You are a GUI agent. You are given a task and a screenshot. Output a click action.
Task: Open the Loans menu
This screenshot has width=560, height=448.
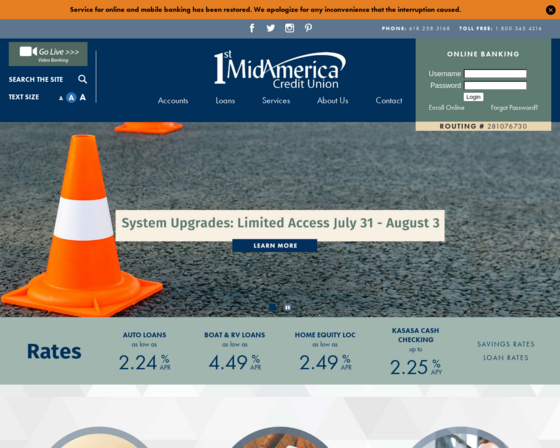click(x=225, y=101)
